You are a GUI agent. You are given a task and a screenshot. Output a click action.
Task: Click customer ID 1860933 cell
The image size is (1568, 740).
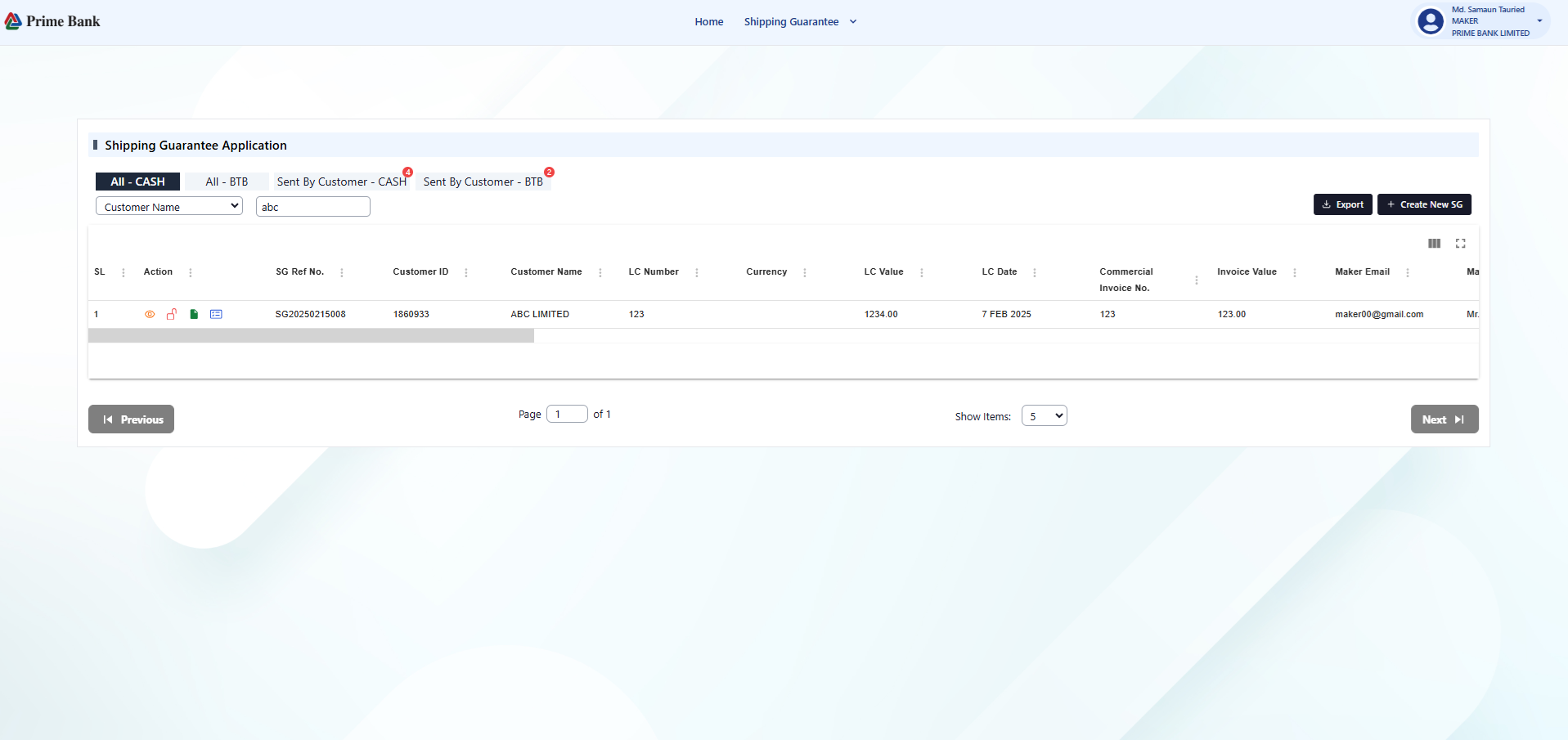[x=411, y=314]
